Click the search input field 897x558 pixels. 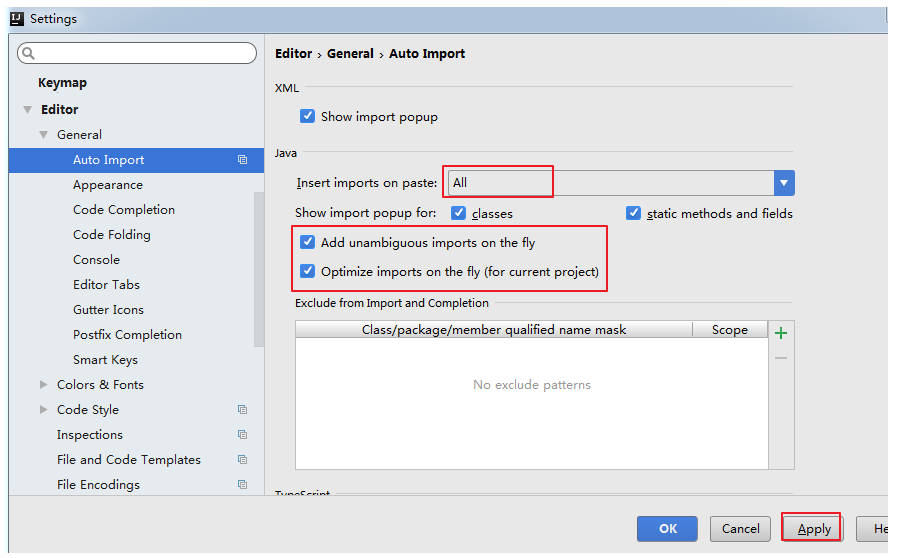(x=137, y=53)
